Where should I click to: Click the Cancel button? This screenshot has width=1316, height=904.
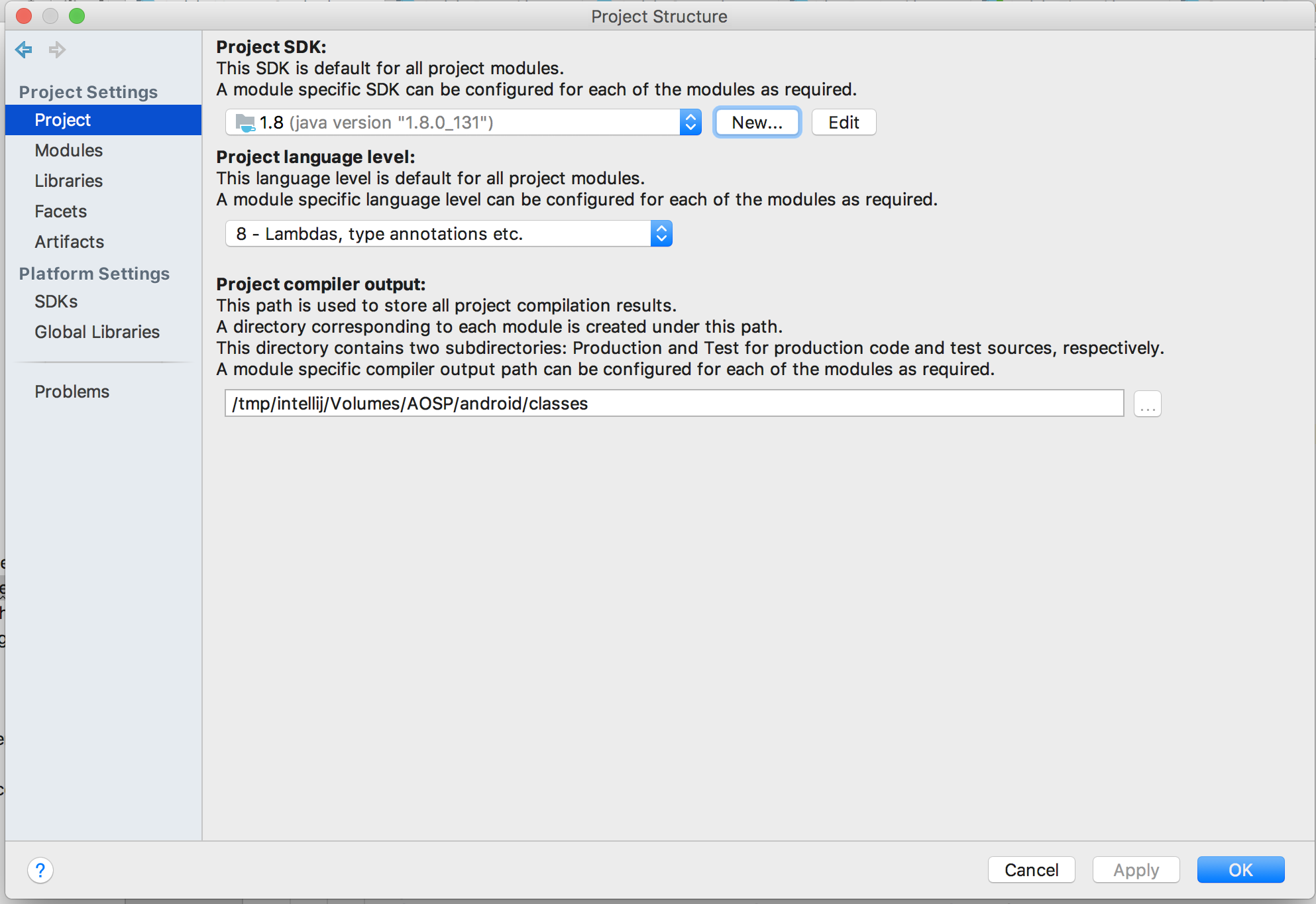(x=1031, y=870)
